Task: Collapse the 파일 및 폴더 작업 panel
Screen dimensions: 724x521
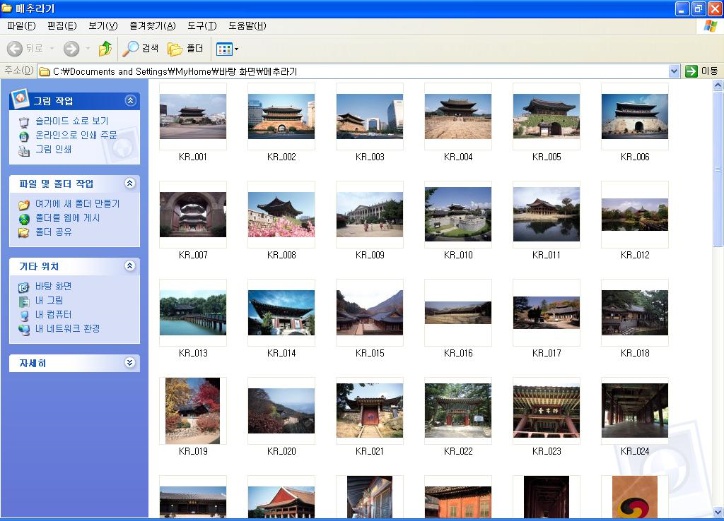Action: point(130,184)
